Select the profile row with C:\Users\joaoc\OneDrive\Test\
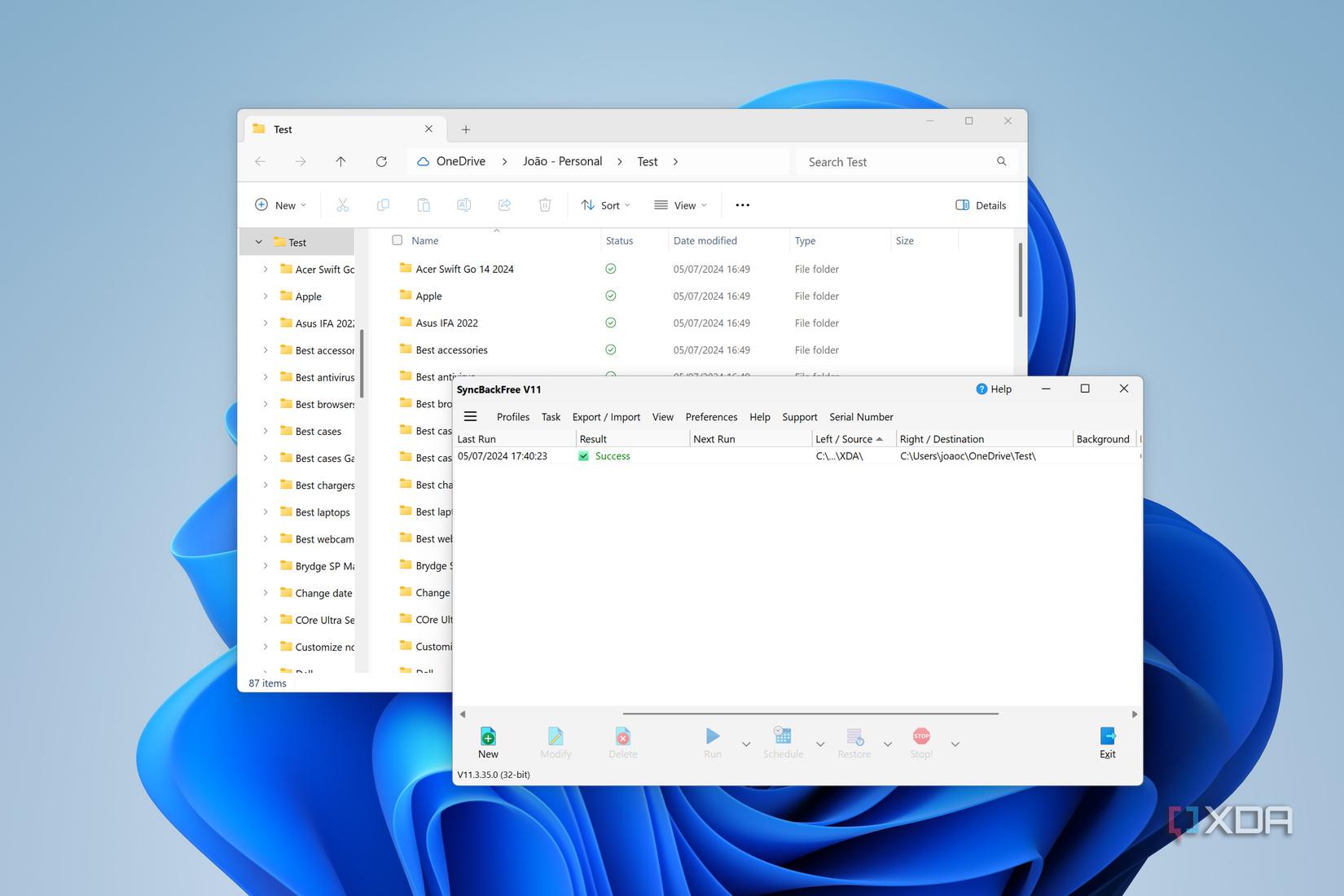The image size is (1344, 896). pyautogui.click(x=797, y=456)
